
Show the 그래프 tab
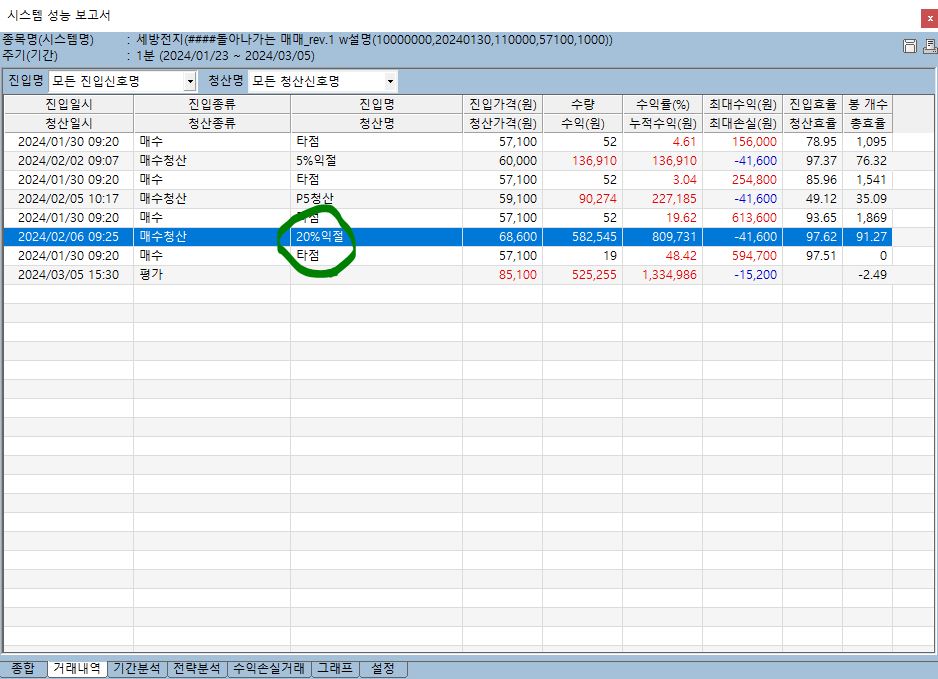click(x=335, y=668)
